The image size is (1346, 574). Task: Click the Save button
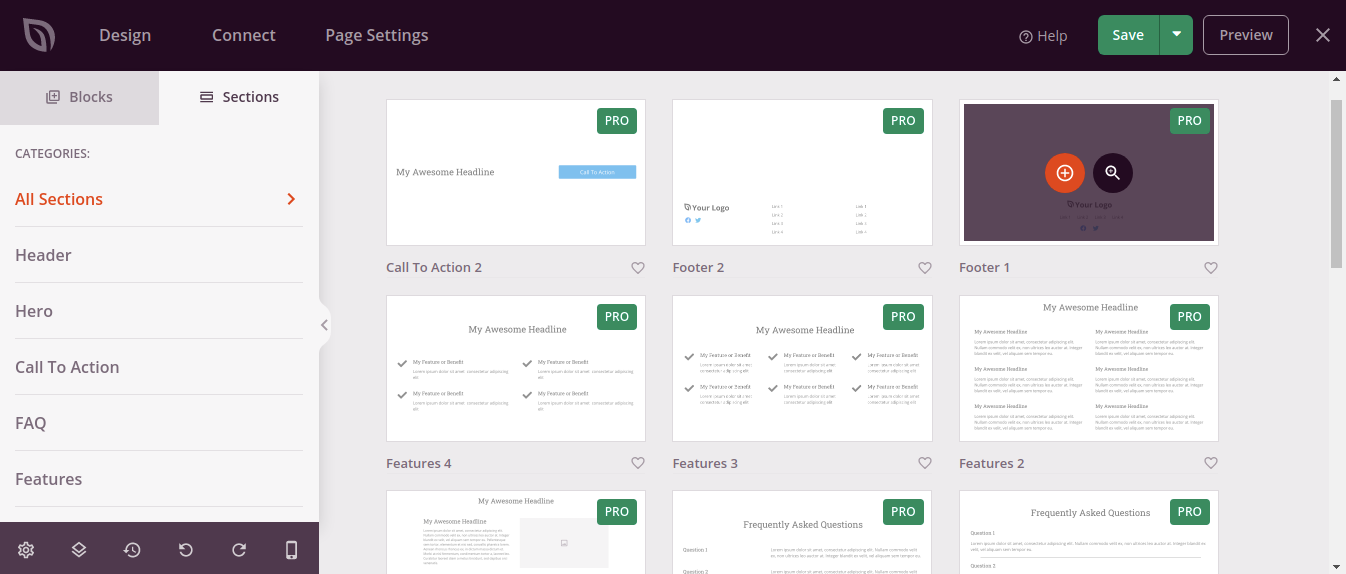tap(1128, 35)
